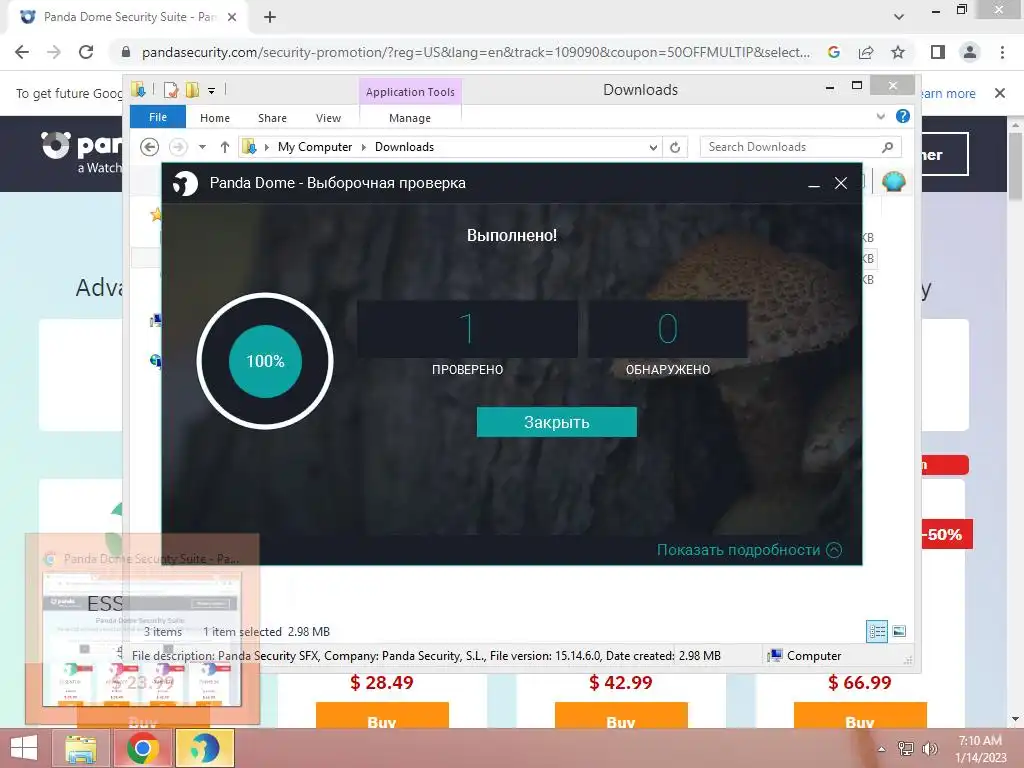Open File Explorer from the taskbar
The height and width of the screenshot is (768, 1024).
[x=81, y=748]
